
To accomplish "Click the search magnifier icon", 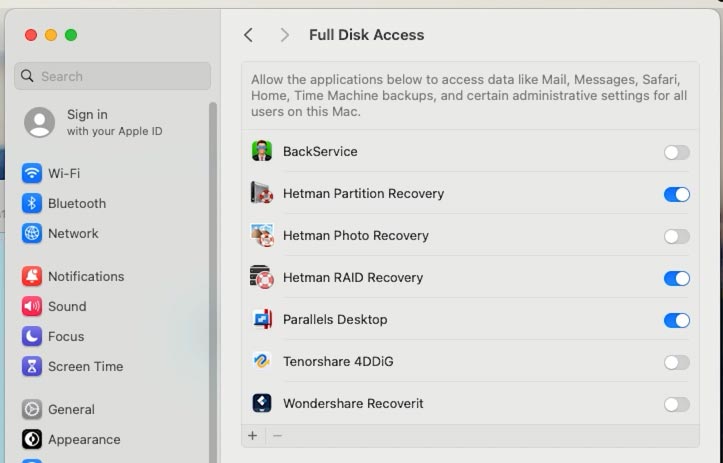I will 27,76.
